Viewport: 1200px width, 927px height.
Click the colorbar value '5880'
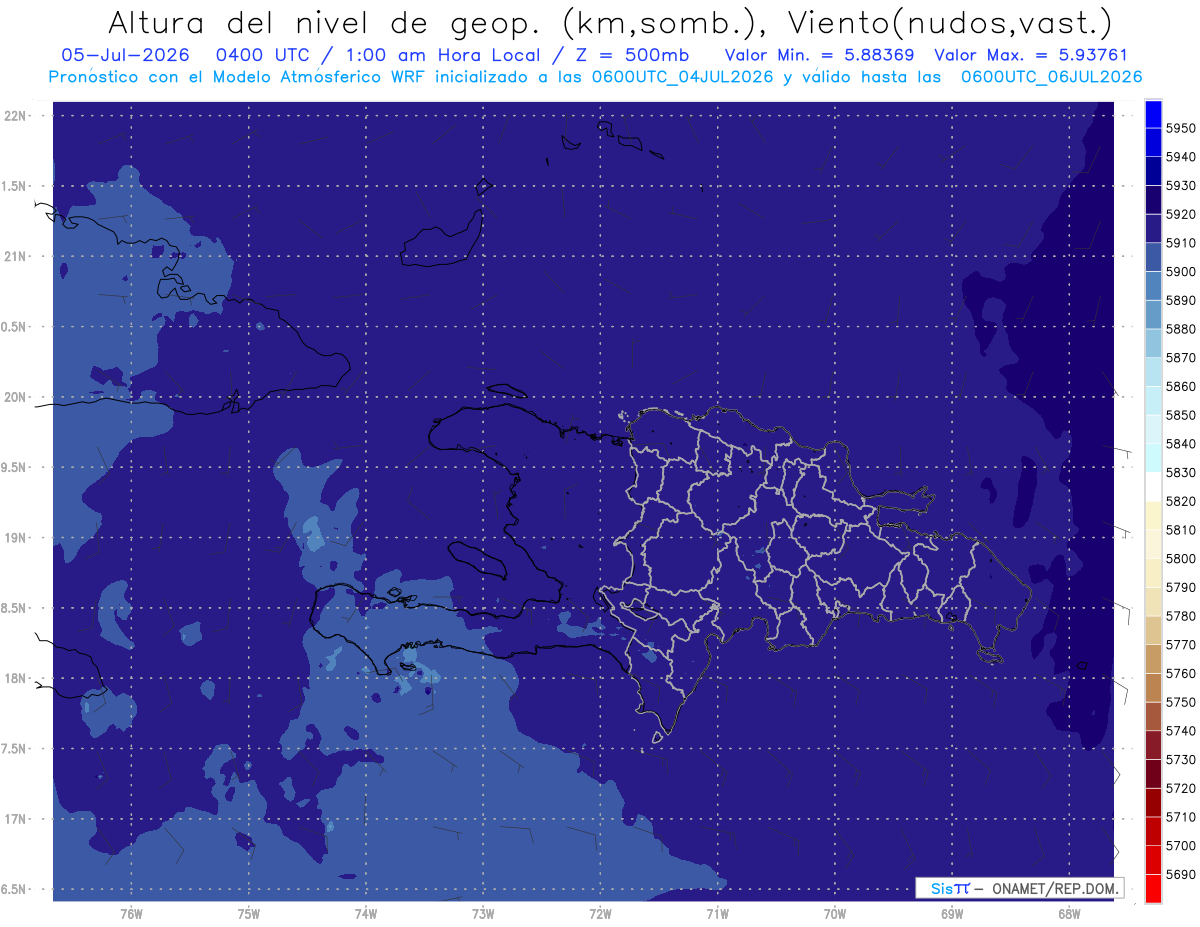pyautogui.click(x=1180, y=329)
